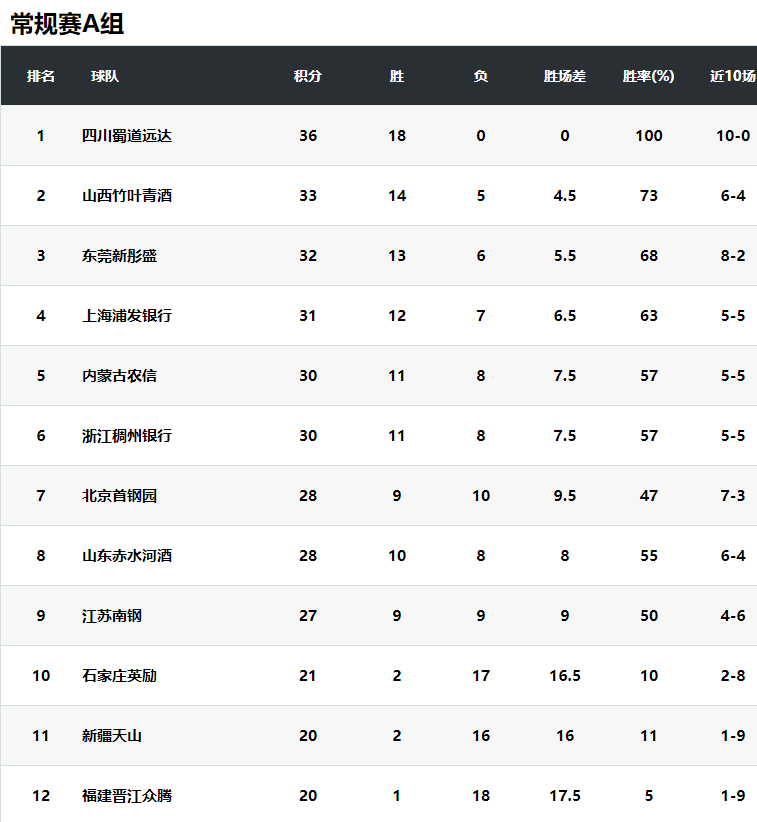Open team 浙江稠州银行
This screenshot has height=822, width=757.
pos(127,436)
